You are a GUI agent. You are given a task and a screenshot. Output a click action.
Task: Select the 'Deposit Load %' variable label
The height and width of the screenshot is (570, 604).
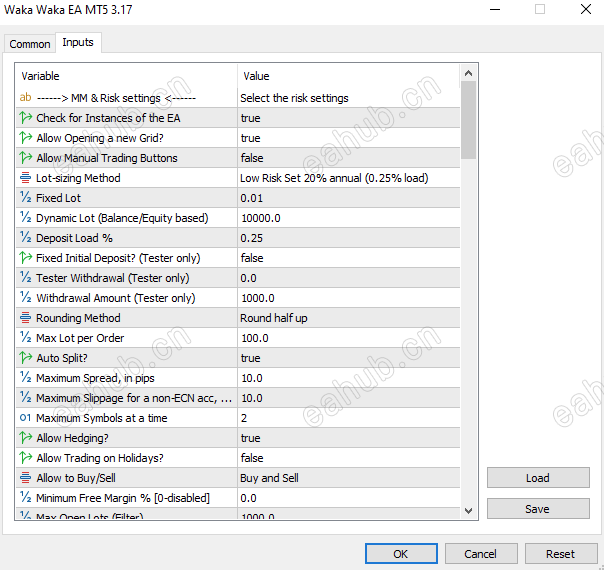click(74, 238)
